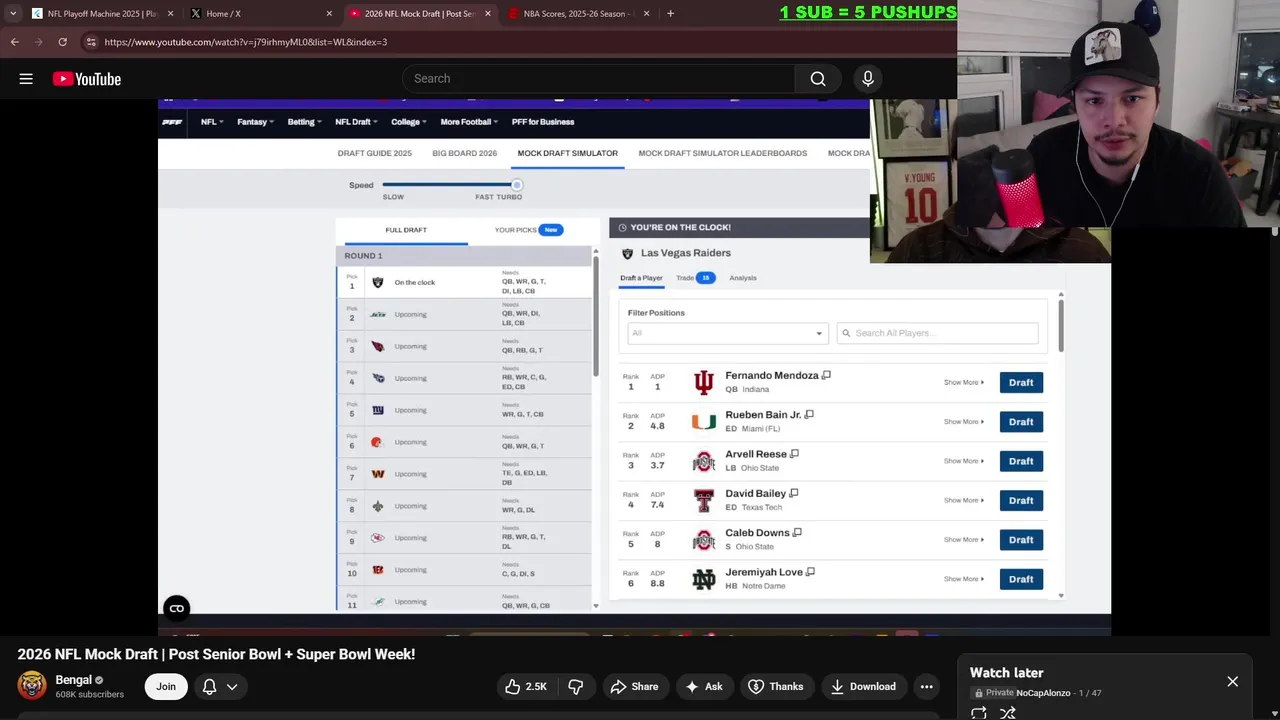
Task: Click the Speed slider handle near Fast Turbo
Action: pyautogui.click(x=516, y=185)
